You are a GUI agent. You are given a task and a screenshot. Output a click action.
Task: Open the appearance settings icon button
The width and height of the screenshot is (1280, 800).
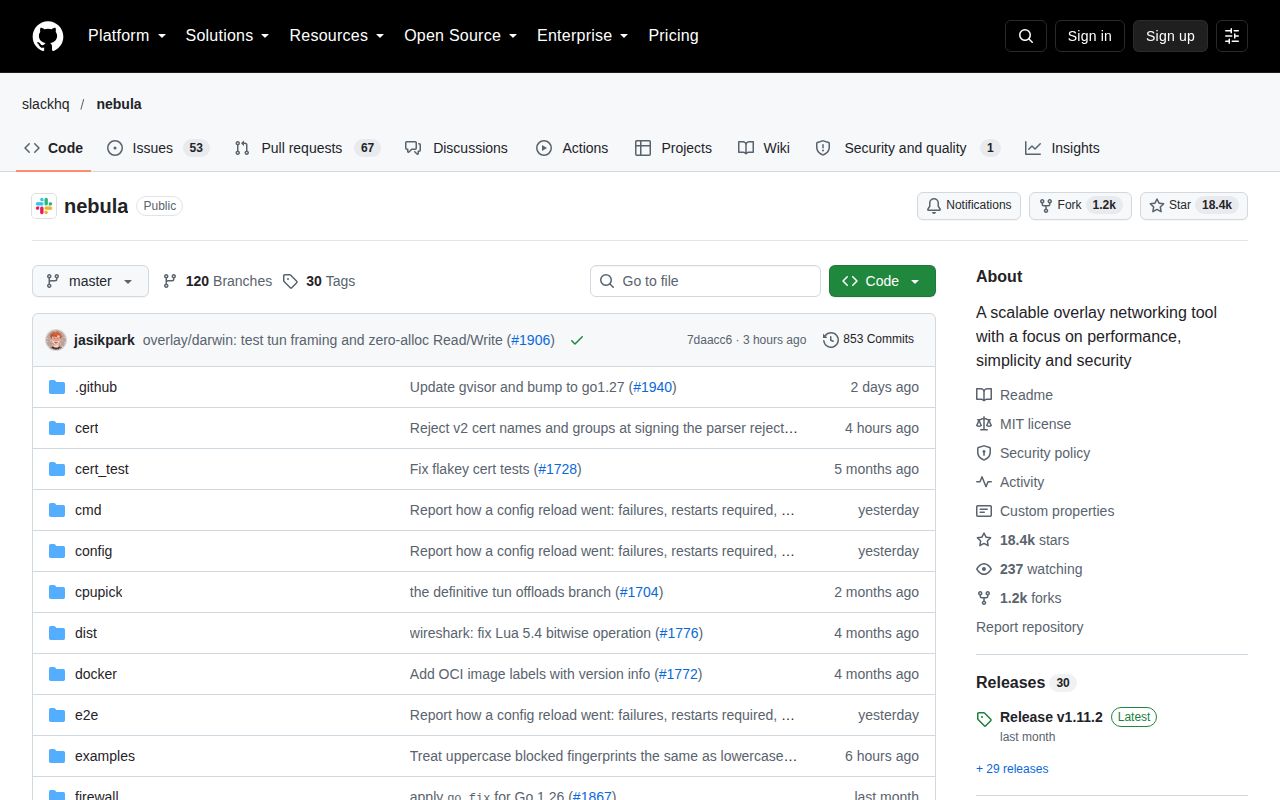coord(1232,36)
